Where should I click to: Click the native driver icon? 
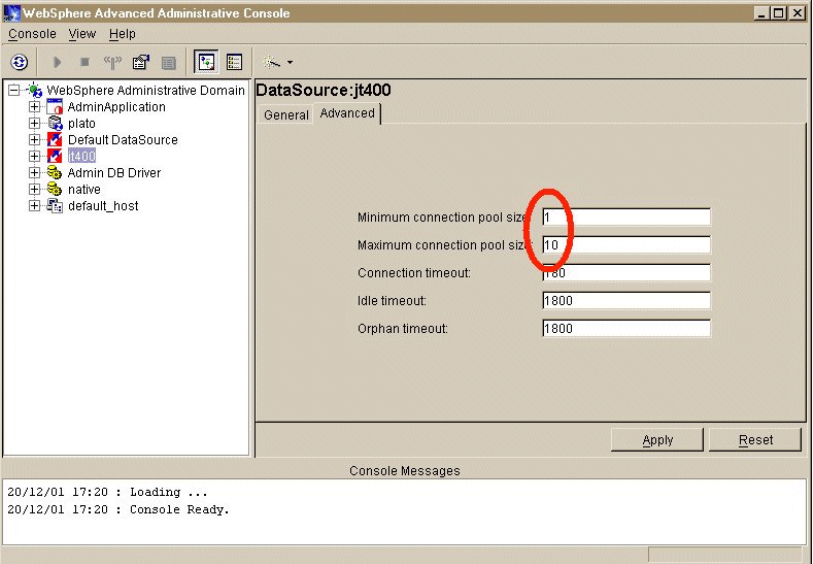pyautogui.click(x=54, y=189)
